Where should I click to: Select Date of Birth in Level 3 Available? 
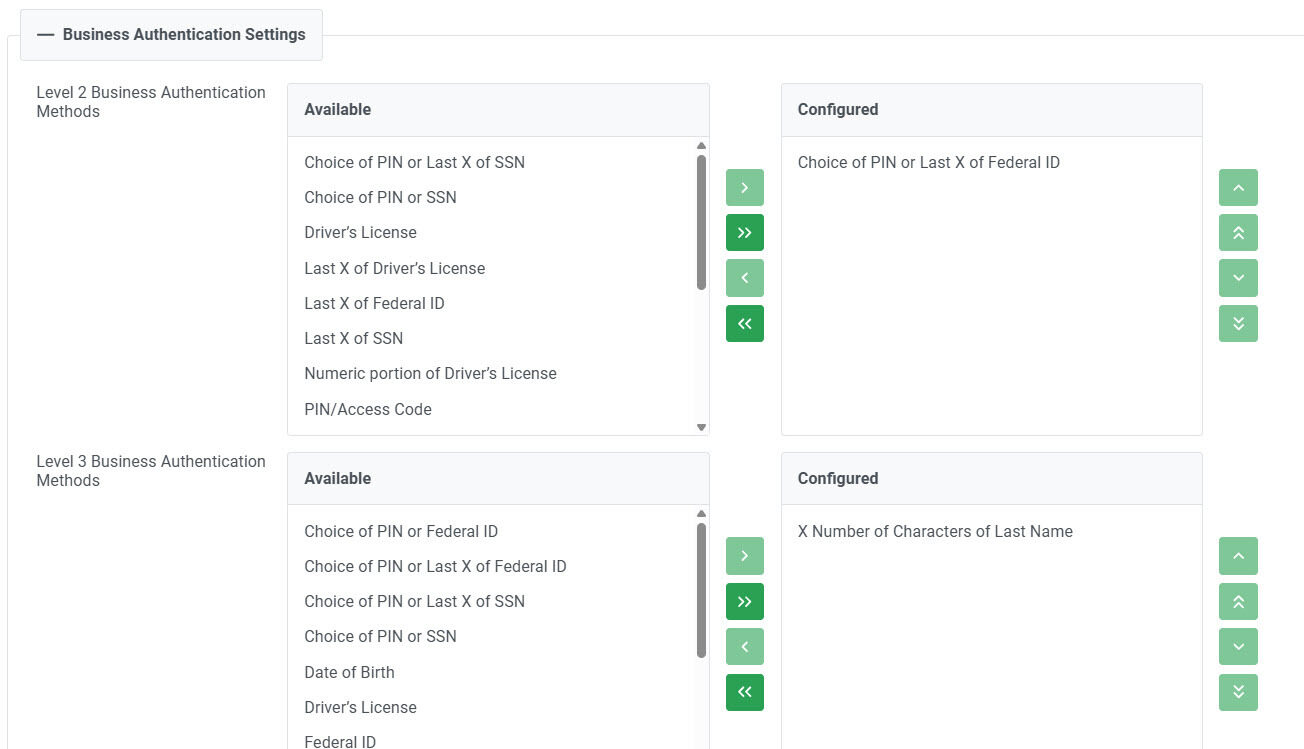[491, 672]
